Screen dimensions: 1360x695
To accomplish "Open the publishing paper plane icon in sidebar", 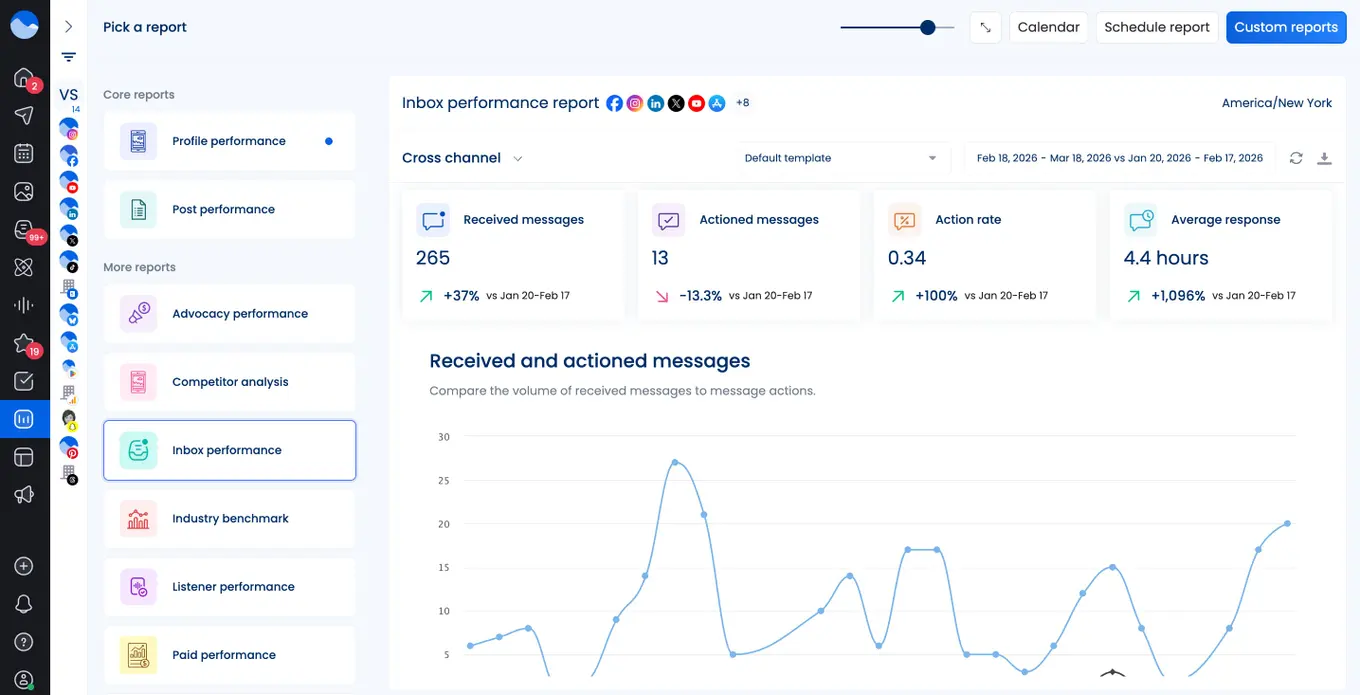I will [24, 114].
